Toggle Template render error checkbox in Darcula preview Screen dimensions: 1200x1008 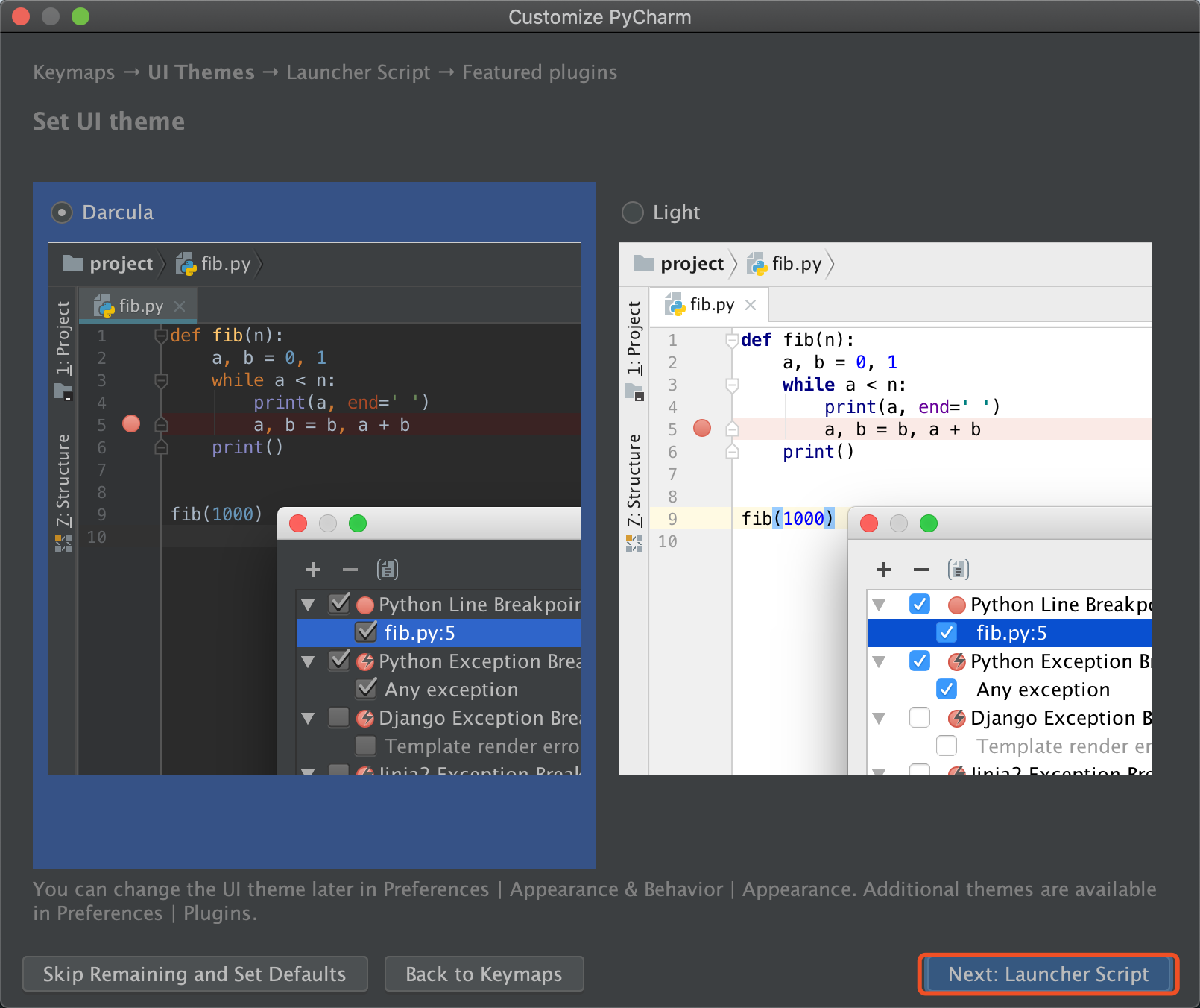366,746
